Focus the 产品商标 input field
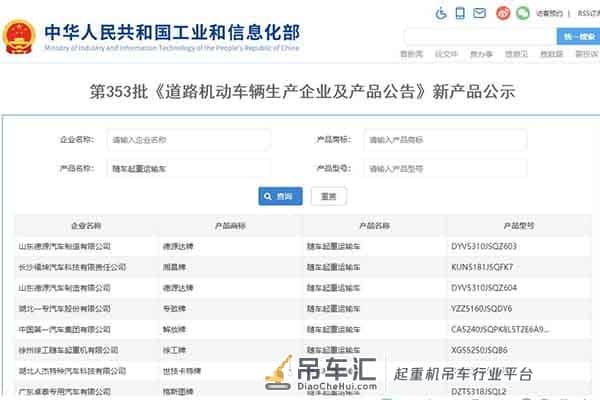Viewport: 600px width, 400px height. [445, 140]
